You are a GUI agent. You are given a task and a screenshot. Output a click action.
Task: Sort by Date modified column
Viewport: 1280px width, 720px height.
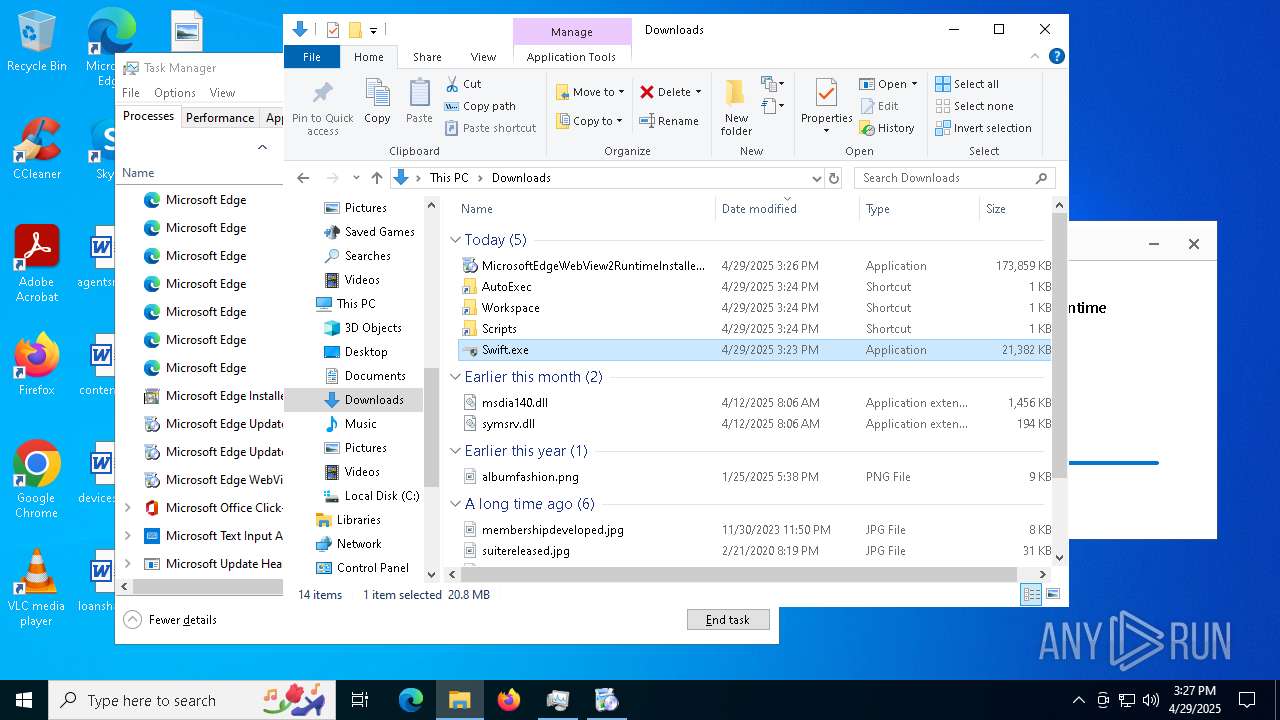[x=788, y=209]
